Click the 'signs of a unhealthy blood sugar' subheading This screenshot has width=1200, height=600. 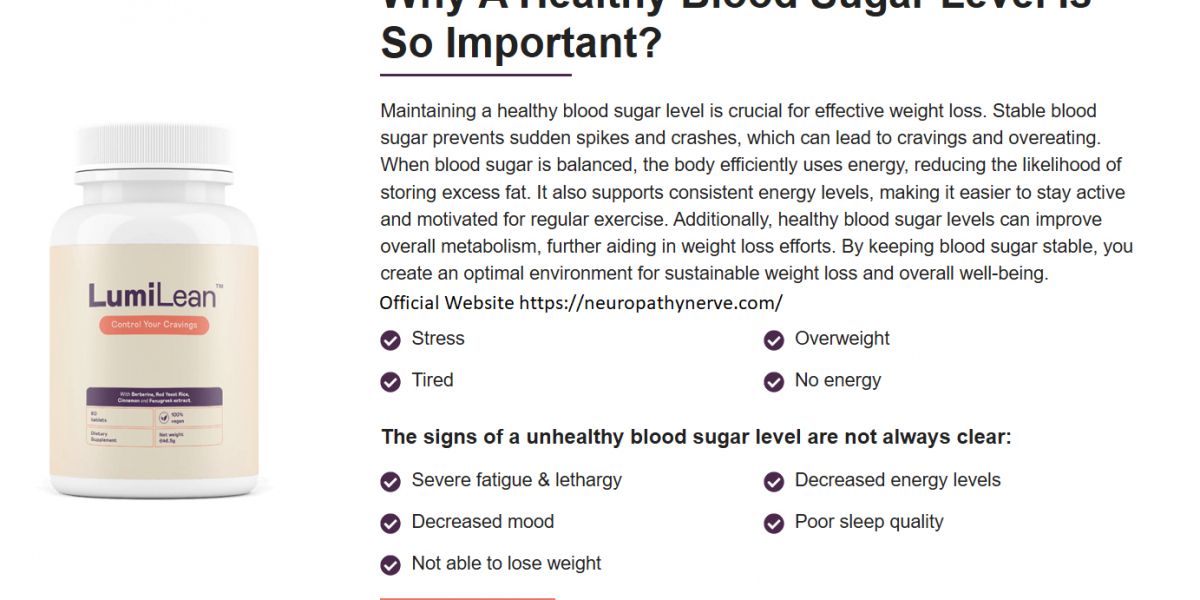click(696, 437)
